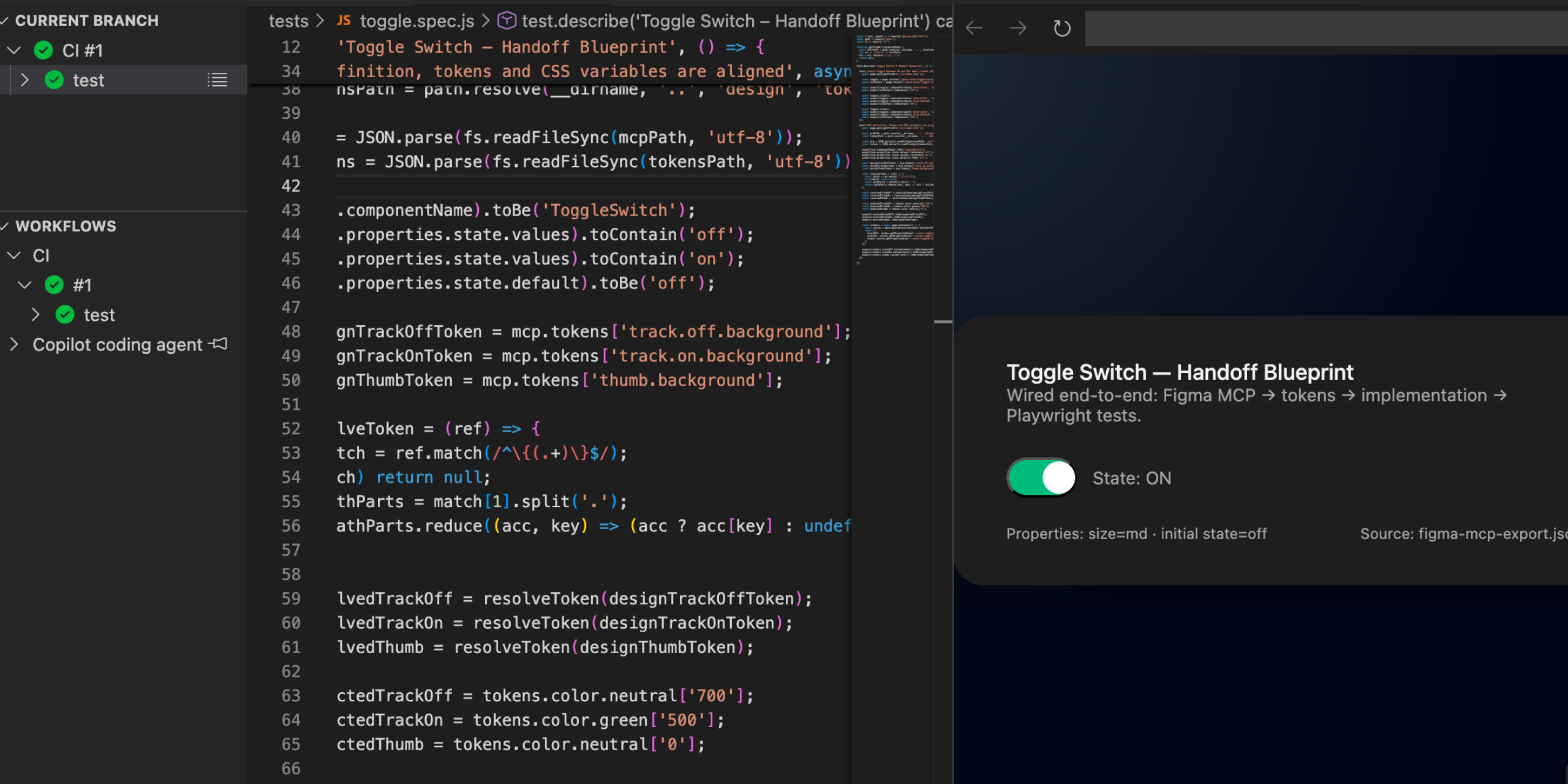This screenshot has height=784, width=1568.
Task: Click green check beside CI #1 branch run
Action: pos(43,50)
